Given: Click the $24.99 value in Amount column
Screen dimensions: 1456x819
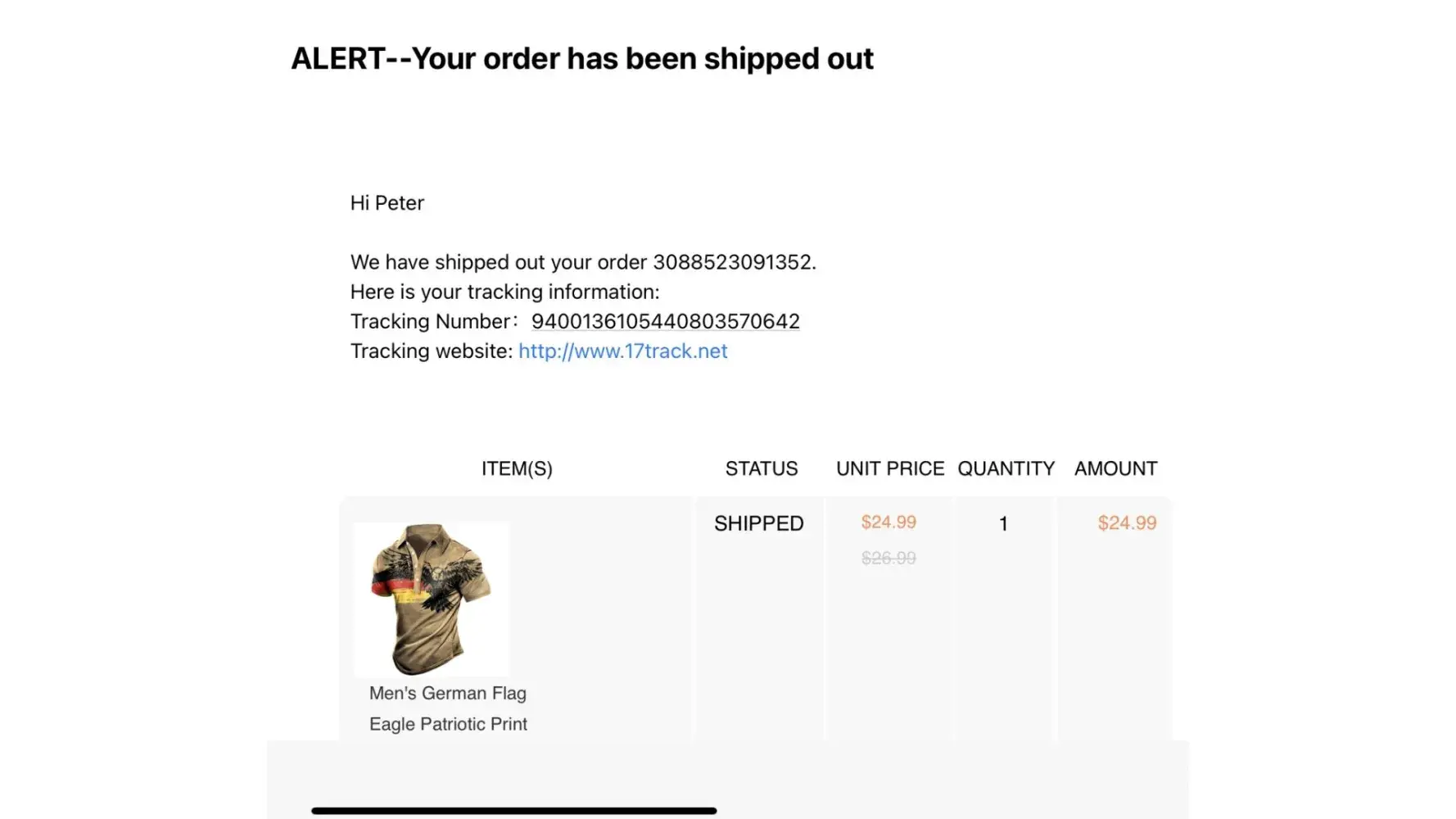Looking at the screenshot, I should point(1127,523).
